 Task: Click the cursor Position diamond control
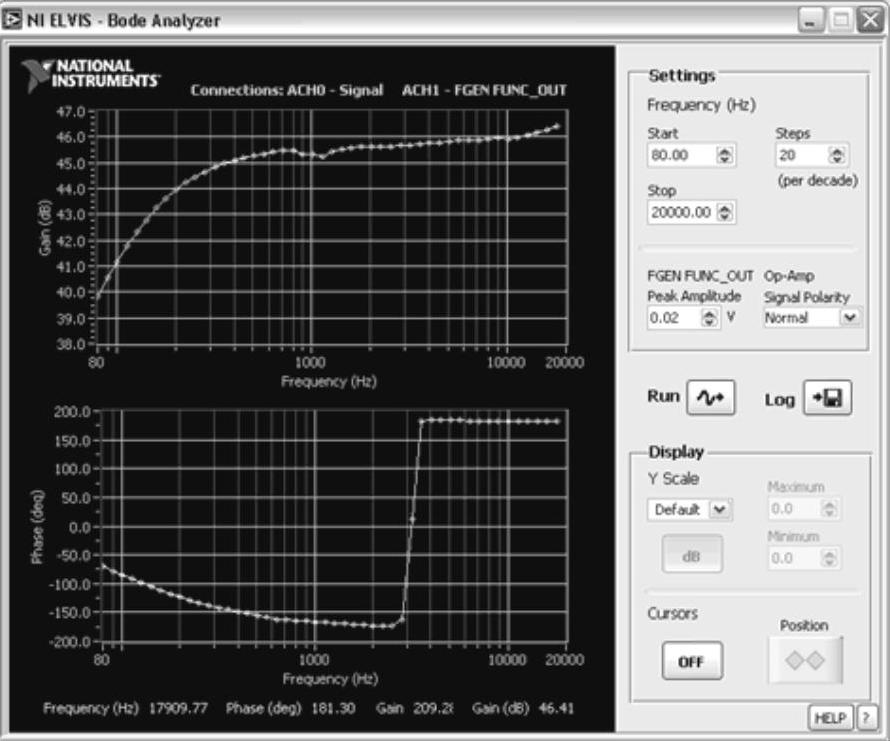click(805, 660)
